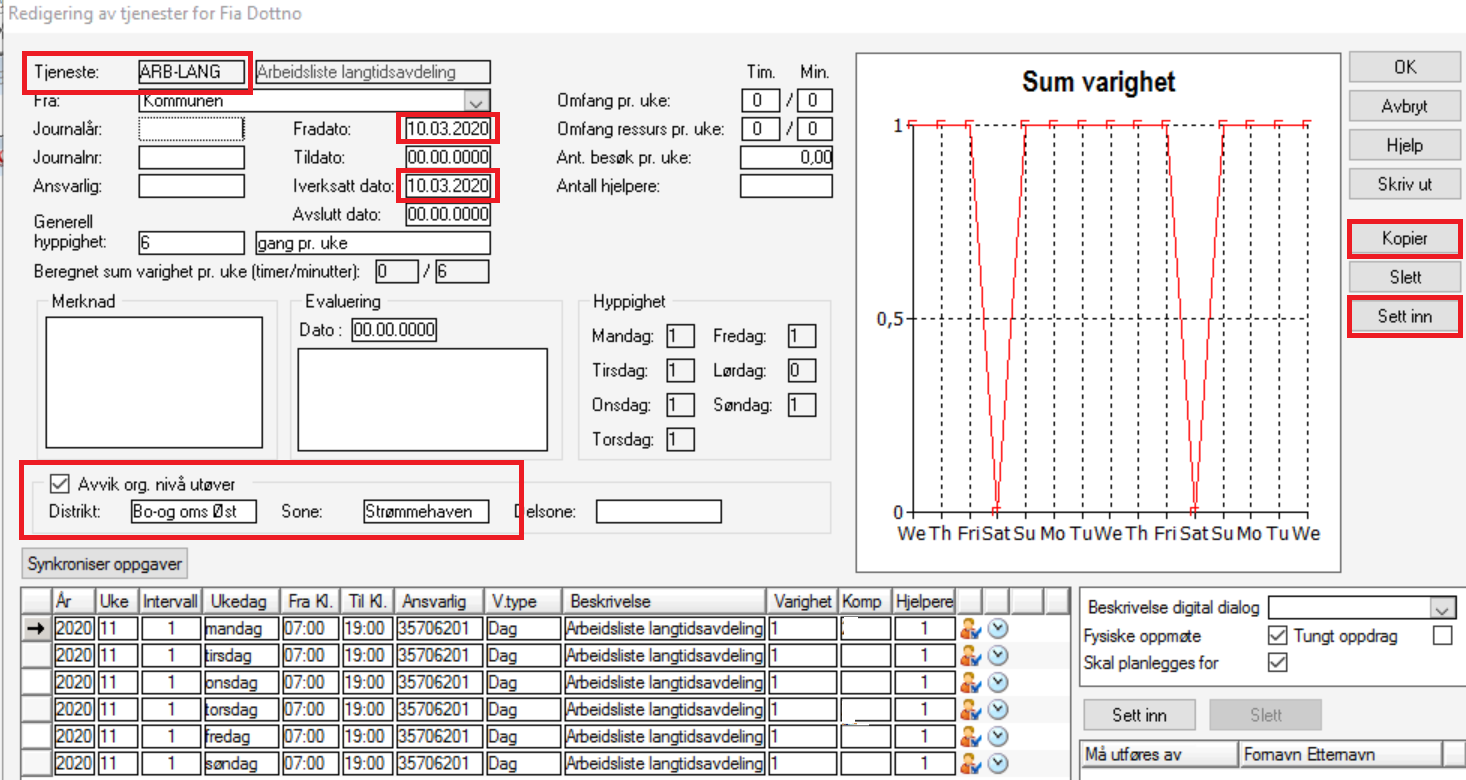Click into the empty Delsone field
The height and width of the screenshot is (780, 1466).
point(658,511)
